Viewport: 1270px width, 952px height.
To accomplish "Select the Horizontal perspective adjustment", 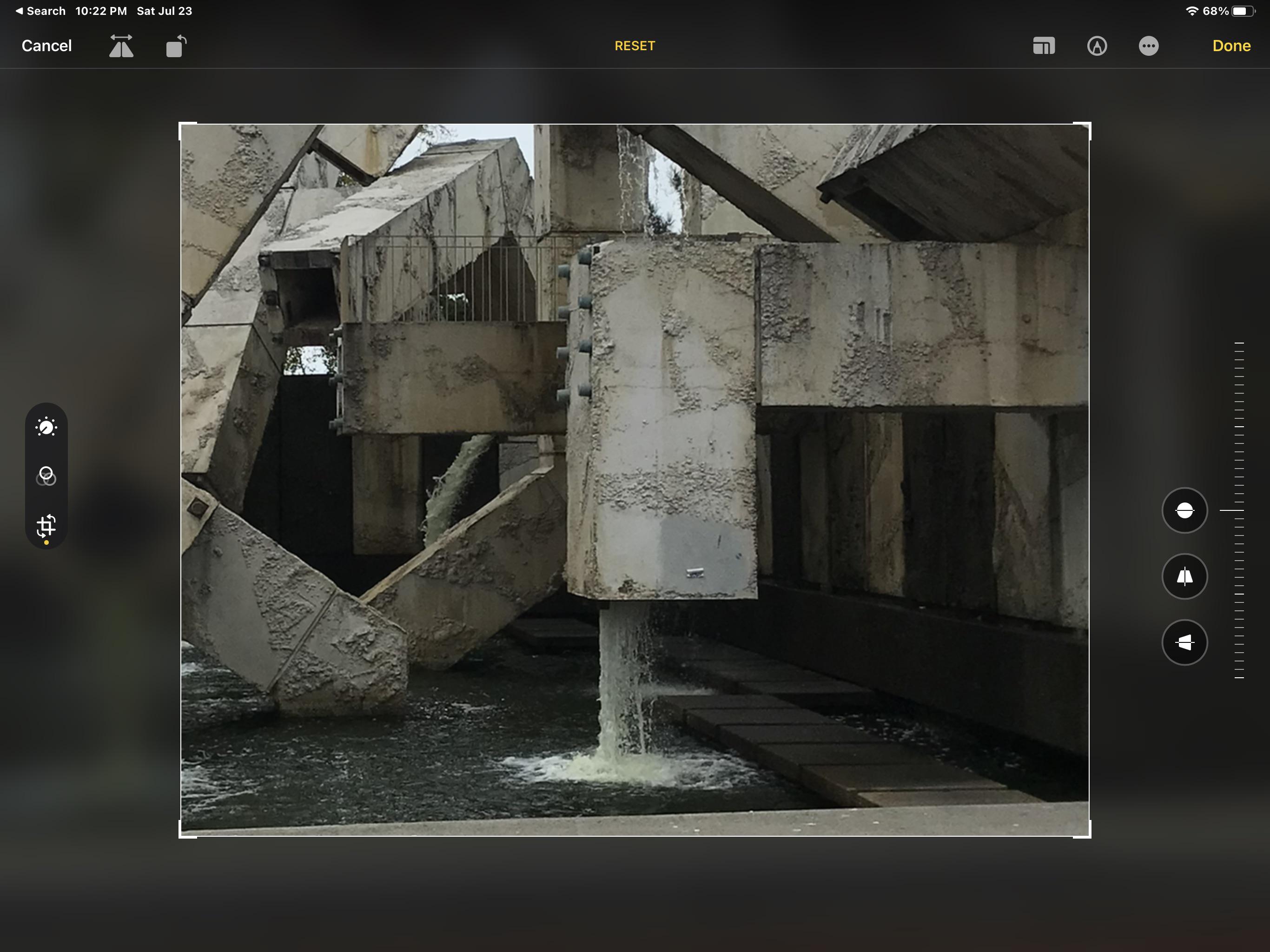I will pyautogui.click(x=1184, y=642).
